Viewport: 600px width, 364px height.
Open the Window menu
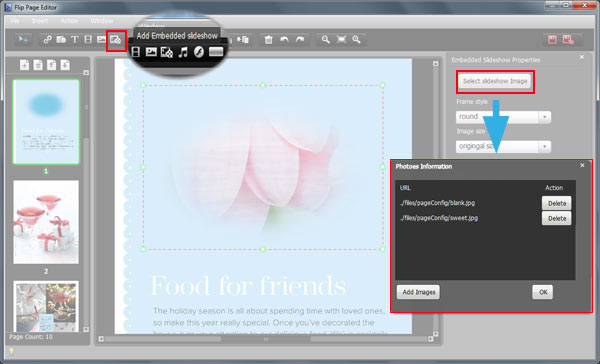102,21
